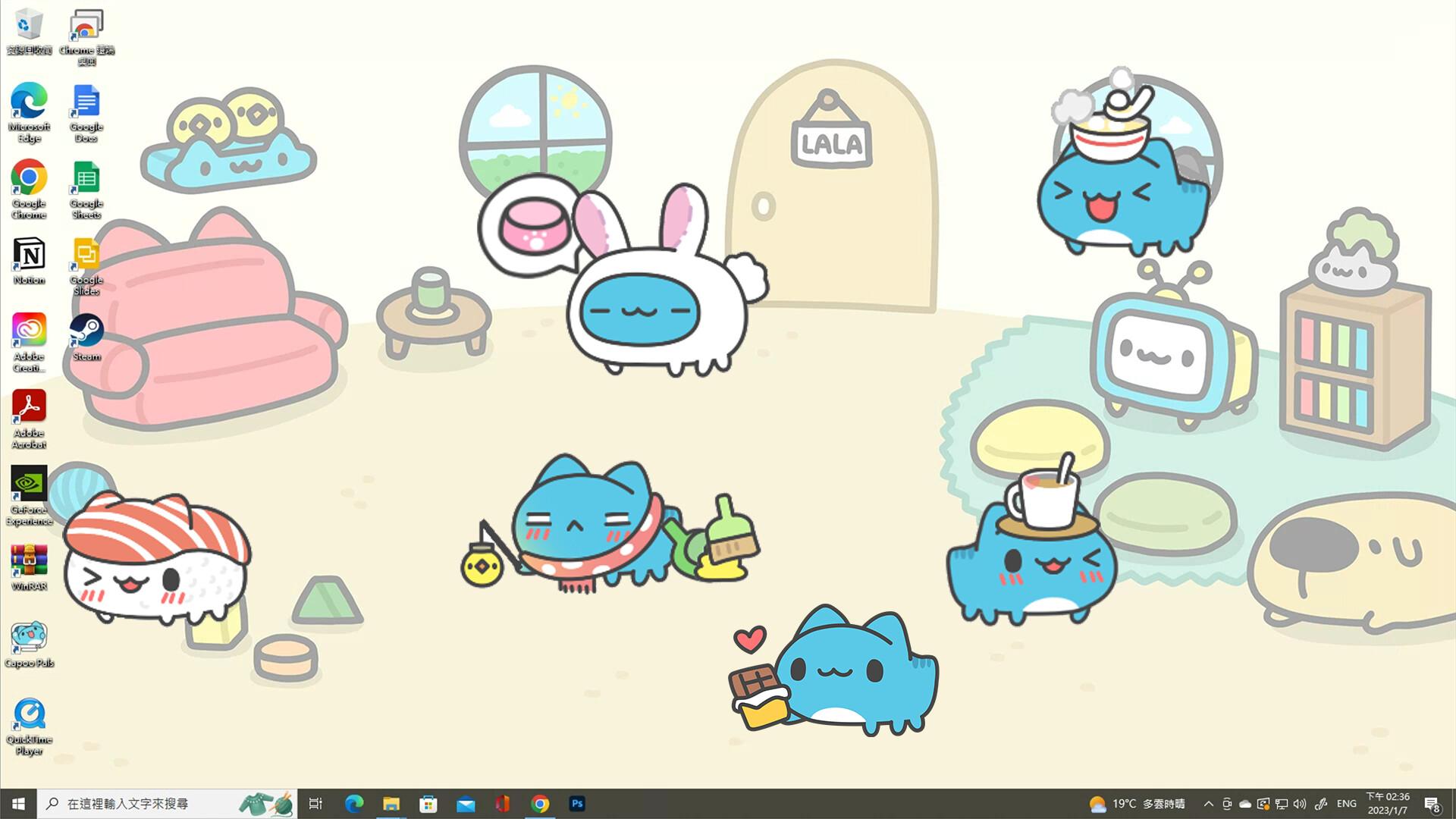Viewport: 1456px width, 819px height.
Task: Open Task View on the taskbar
Action: pyautogui.click(x=316, y=803)
